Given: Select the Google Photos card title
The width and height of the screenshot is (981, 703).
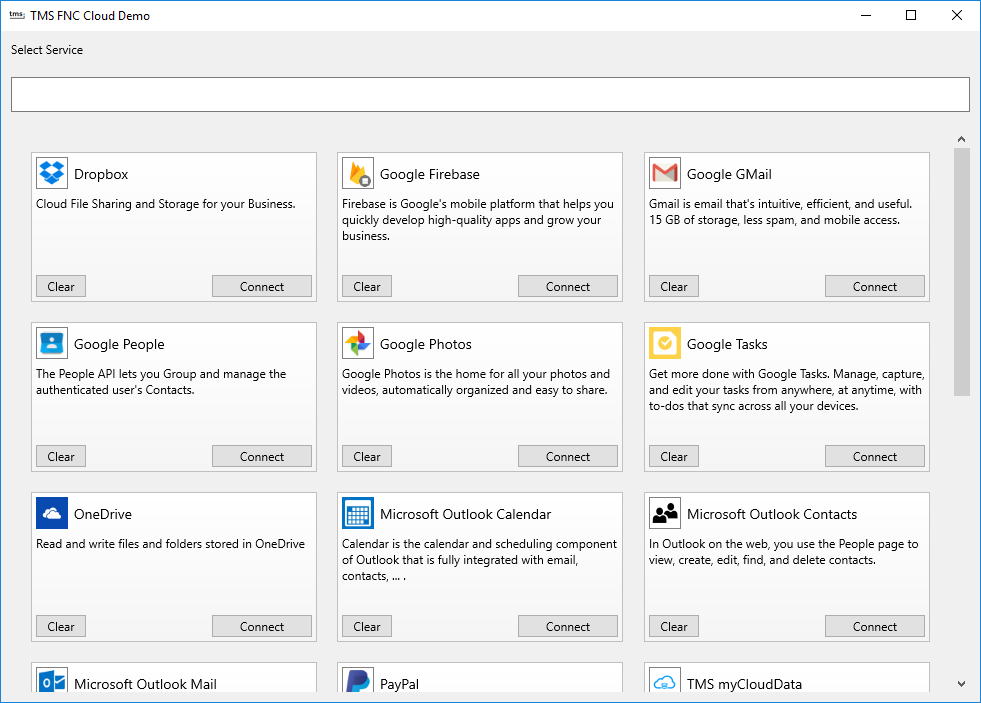Looking at the screenshot, I should [x=425, y=344].
